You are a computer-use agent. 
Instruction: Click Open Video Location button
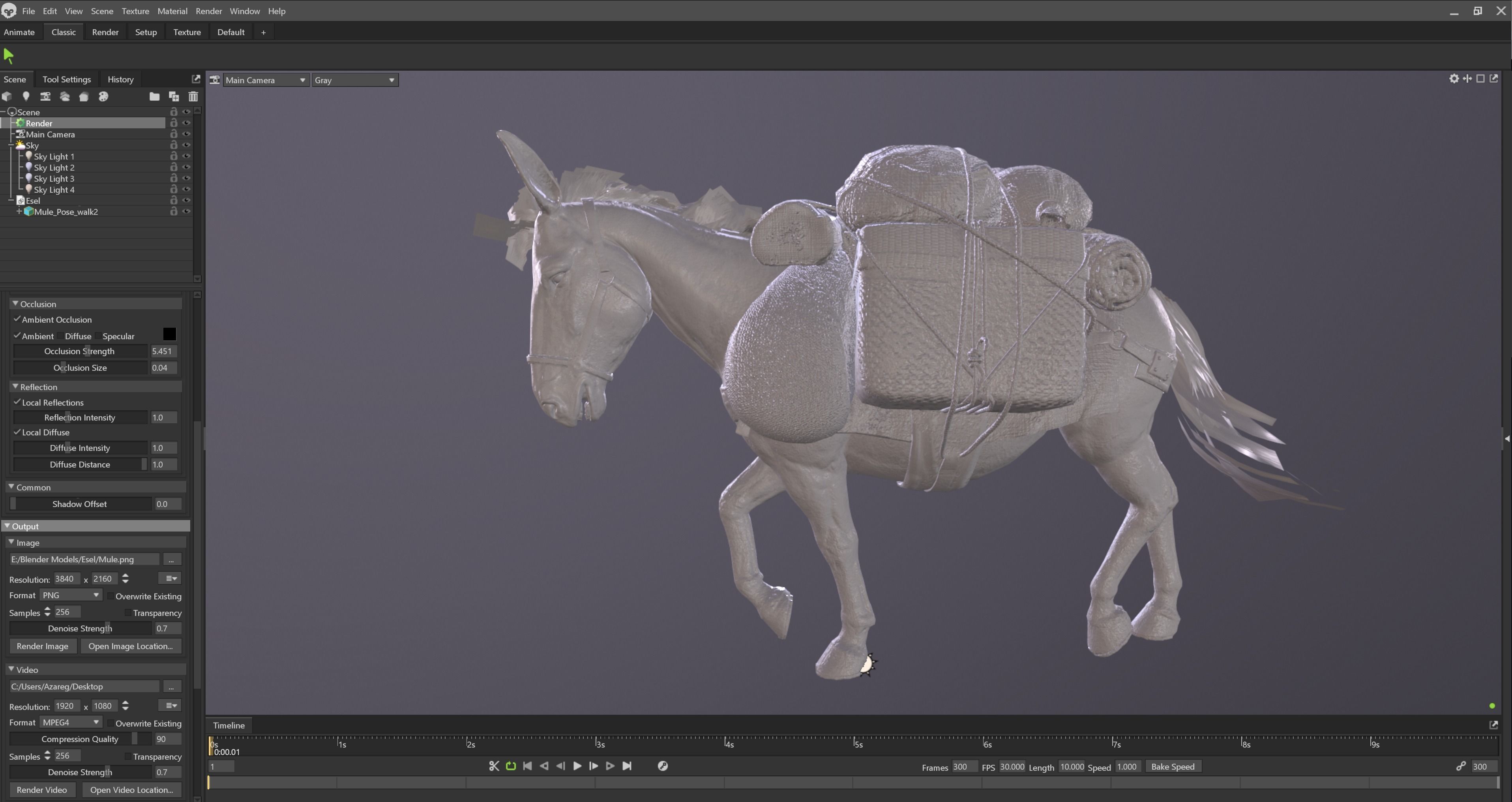click(x=131, y=790)
